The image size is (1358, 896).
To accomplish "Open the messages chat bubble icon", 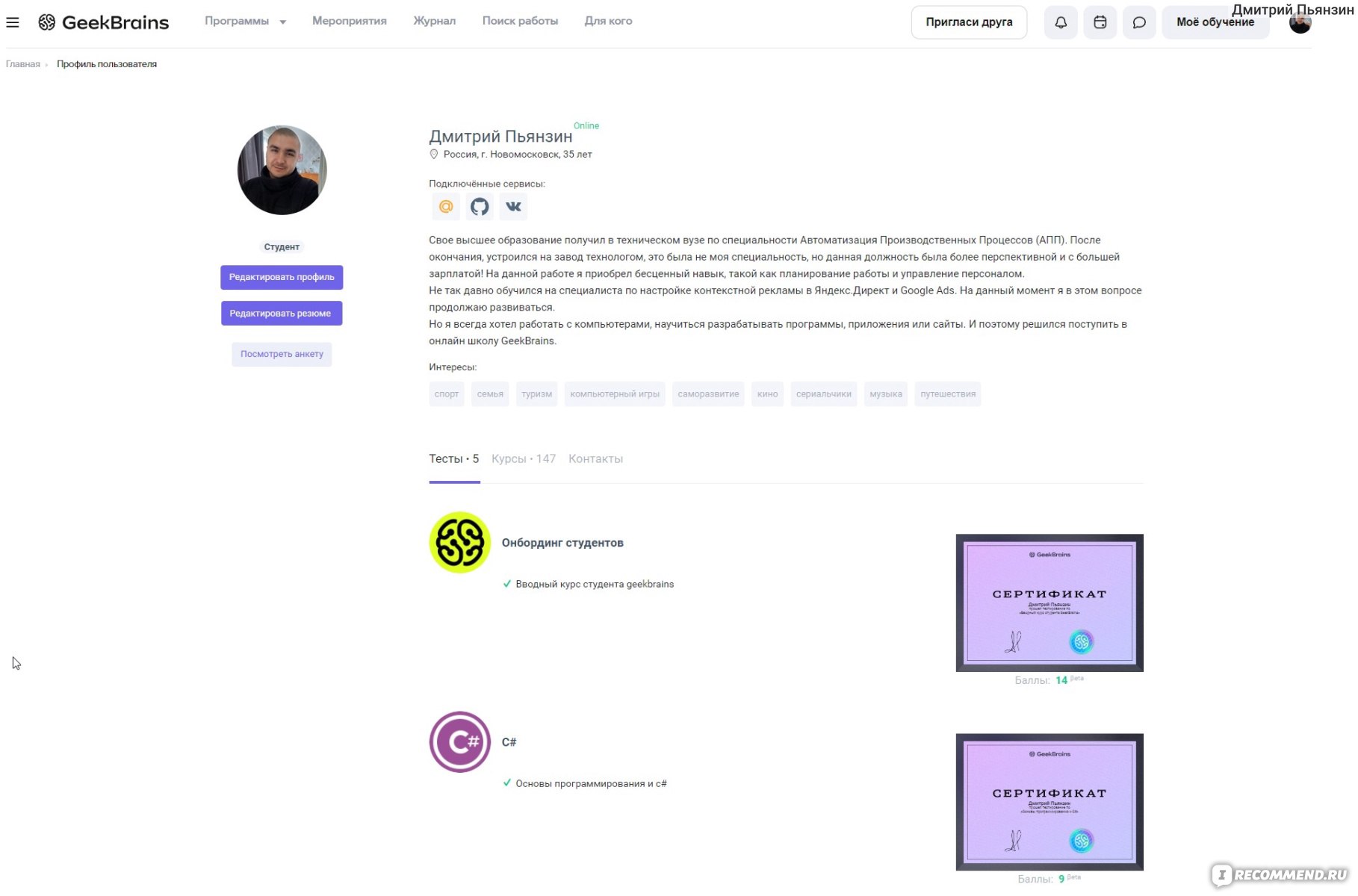I will pos(1139,22).
